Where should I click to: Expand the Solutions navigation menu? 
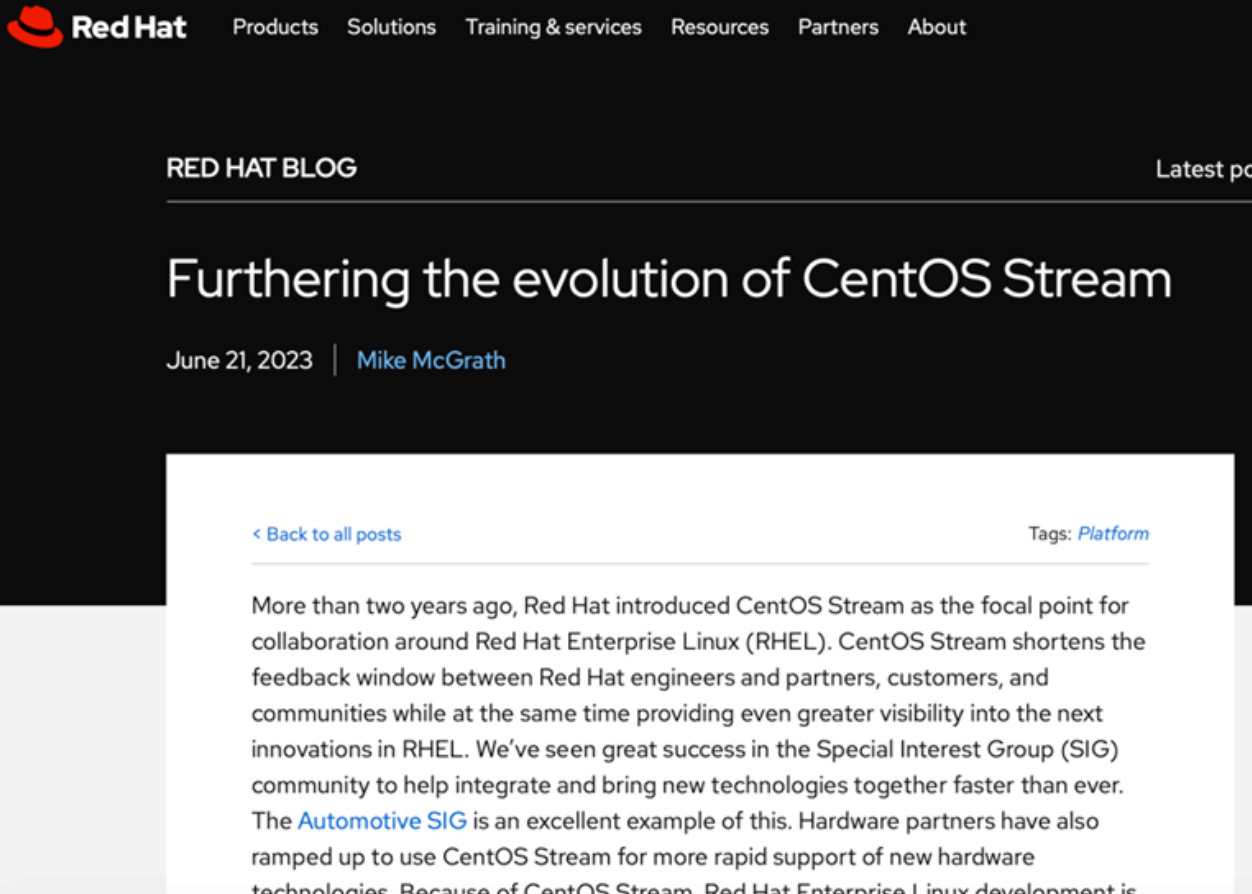[391, 27]
